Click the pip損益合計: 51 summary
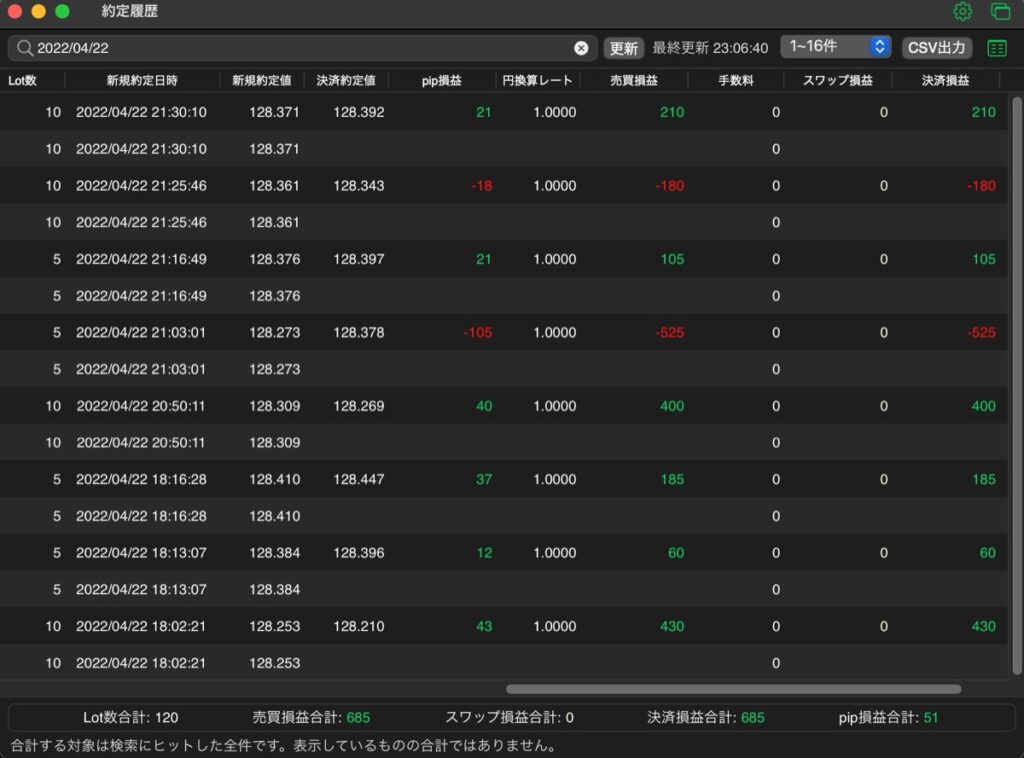Screen dimensions: 1024x758 [888, 718]
